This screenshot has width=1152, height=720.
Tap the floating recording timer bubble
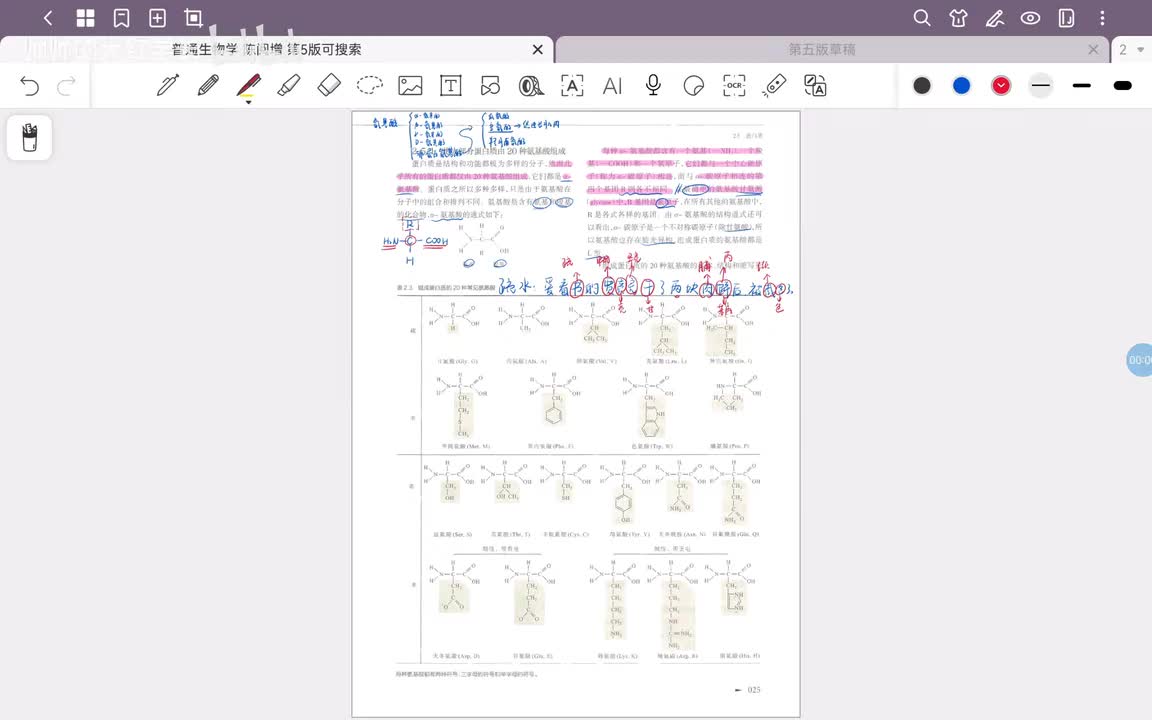click(1140, 360)
